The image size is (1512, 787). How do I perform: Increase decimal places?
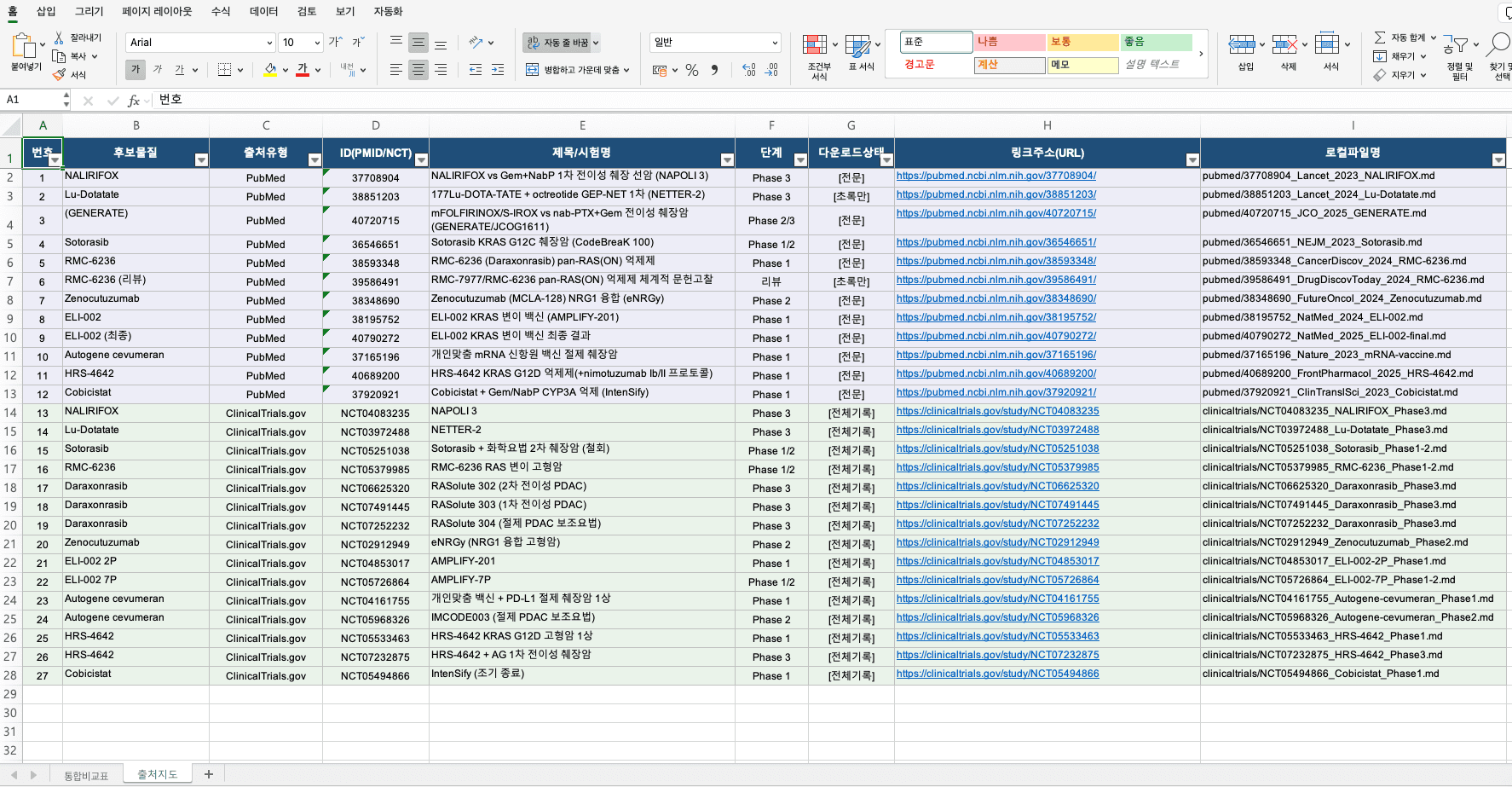(x=748, y=70)
